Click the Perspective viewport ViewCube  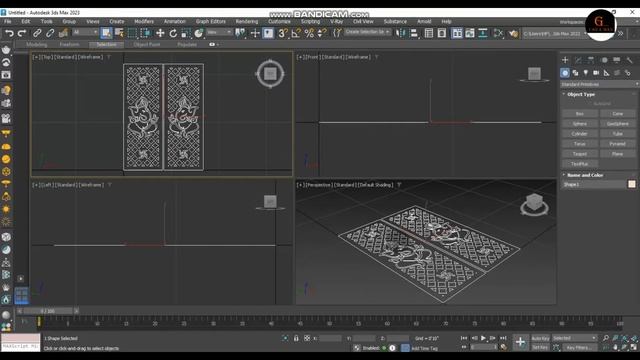(534, 203)
